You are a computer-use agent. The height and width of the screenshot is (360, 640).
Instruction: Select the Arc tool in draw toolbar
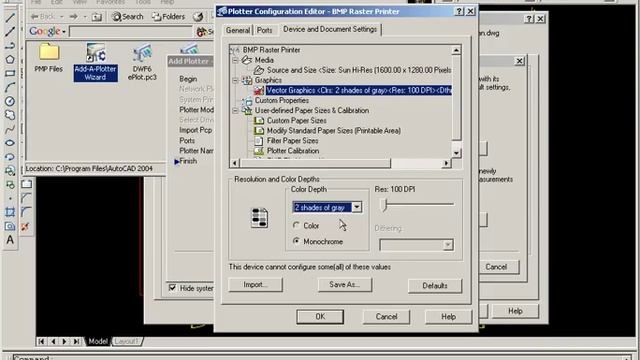pyautogui.click(x=10, y=87)
